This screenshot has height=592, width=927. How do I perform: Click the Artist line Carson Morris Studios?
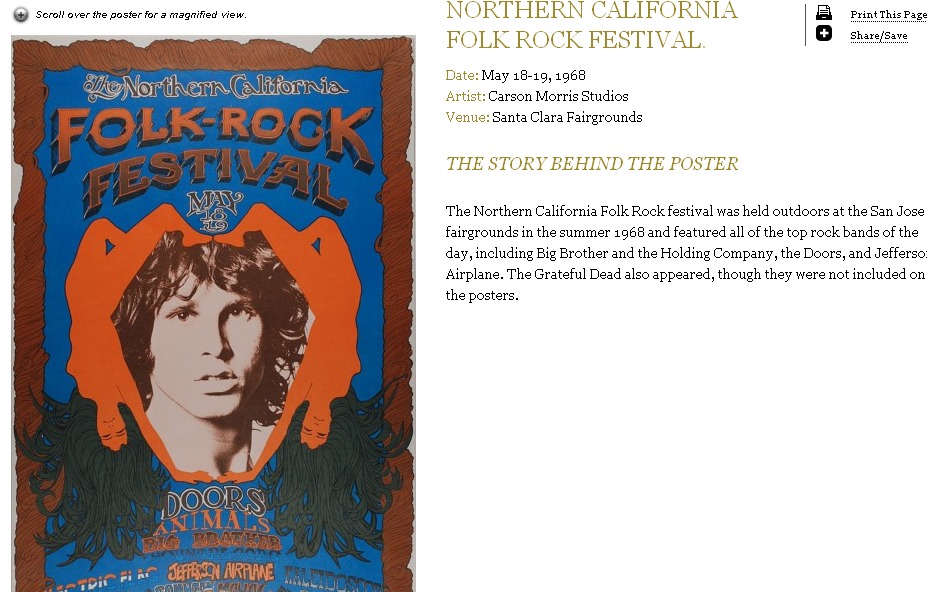(537, 96)
